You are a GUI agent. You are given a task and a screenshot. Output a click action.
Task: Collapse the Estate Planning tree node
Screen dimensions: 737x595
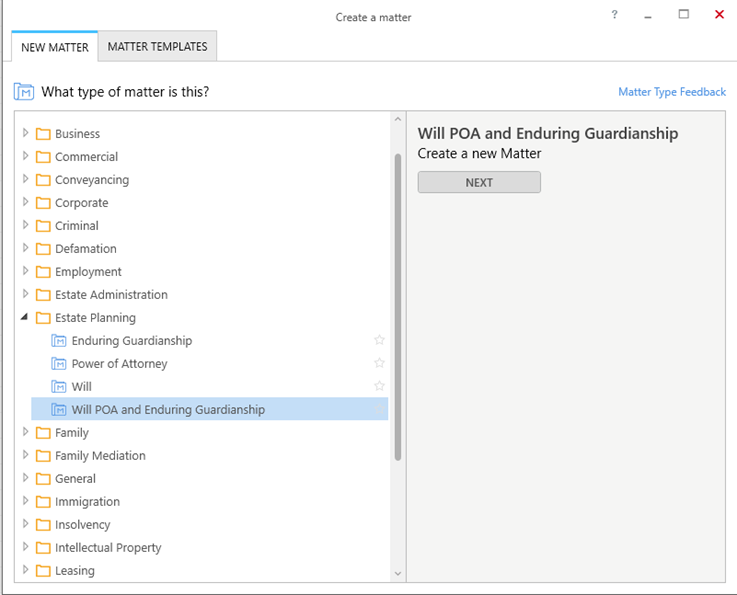pyautogui.click(x=25, y=317)
